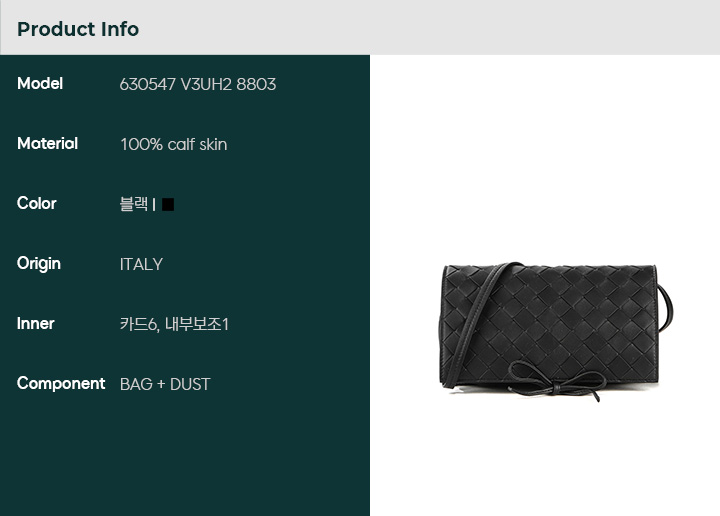Select the ITALY origin value
The height and width of the screenshot is (516, 720).
coord(141,264)
